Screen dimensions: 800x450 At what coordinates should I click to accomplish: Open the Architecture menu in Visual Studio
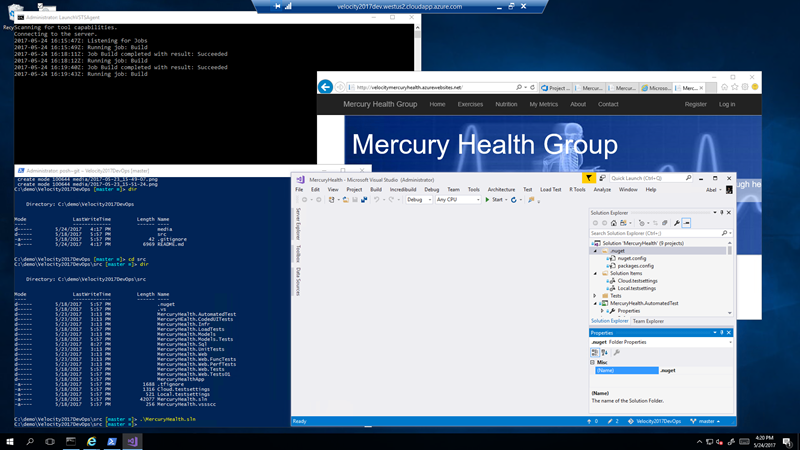501,190
